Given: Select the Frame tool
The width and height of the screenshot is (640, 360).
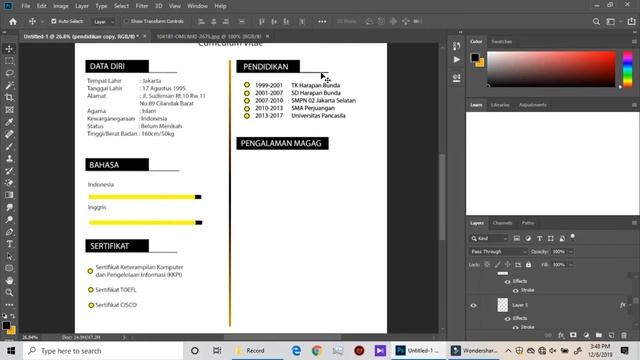Looking at the screenshot, I should (9, 110).
